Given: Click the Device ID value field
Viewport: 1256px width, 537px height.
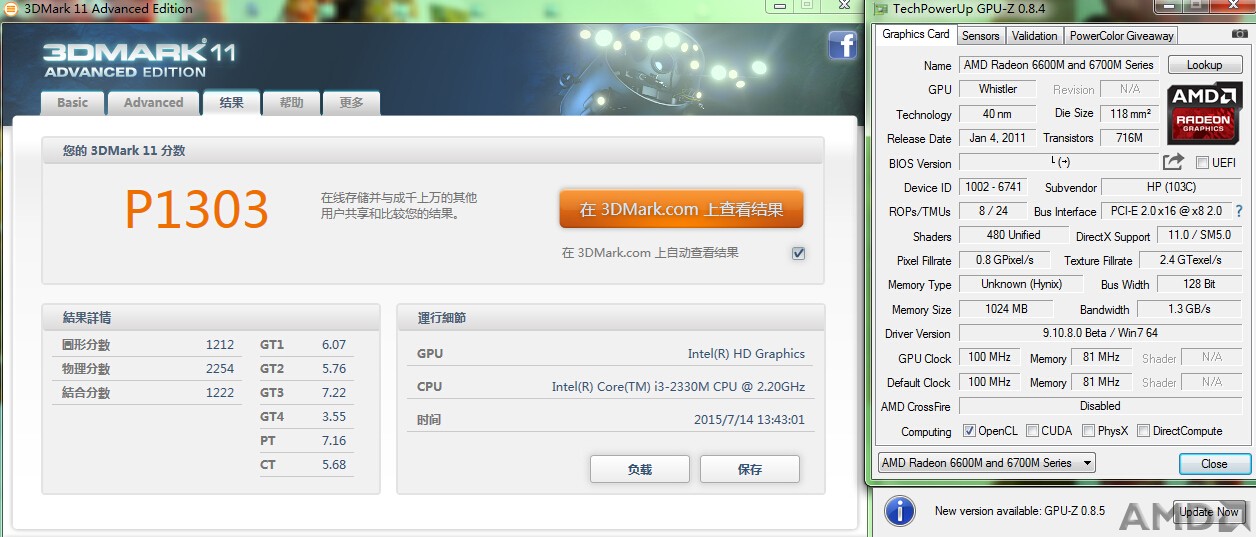Looking at the screenshot, I should [x=994, y=187].
